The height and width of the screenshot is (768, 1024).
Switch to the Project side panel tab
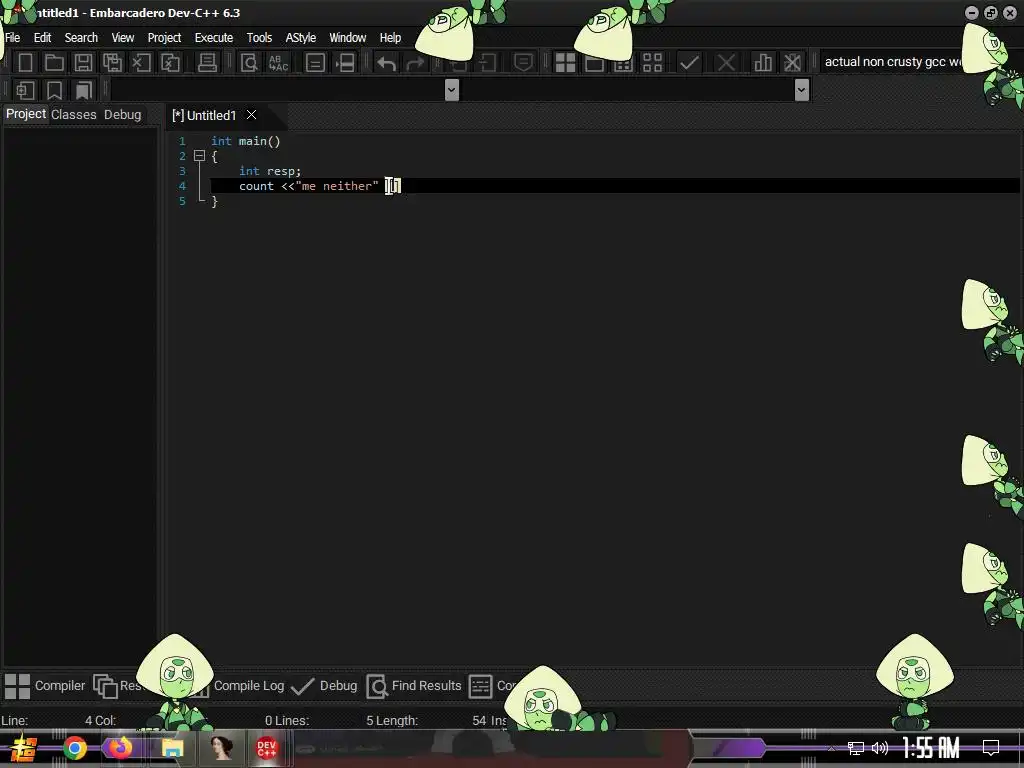pyautogui.click(x=26, y=114)
